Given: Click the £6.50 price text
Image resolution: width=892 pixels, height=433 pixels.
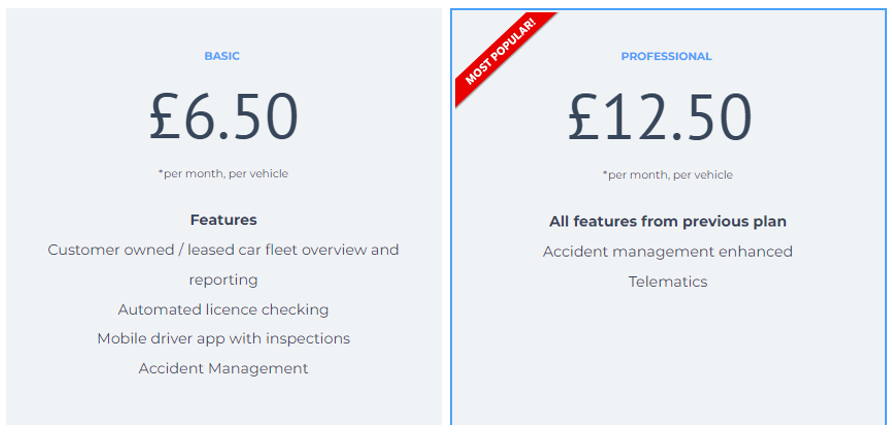Looking at the screenshot, I should click(224, 117).
